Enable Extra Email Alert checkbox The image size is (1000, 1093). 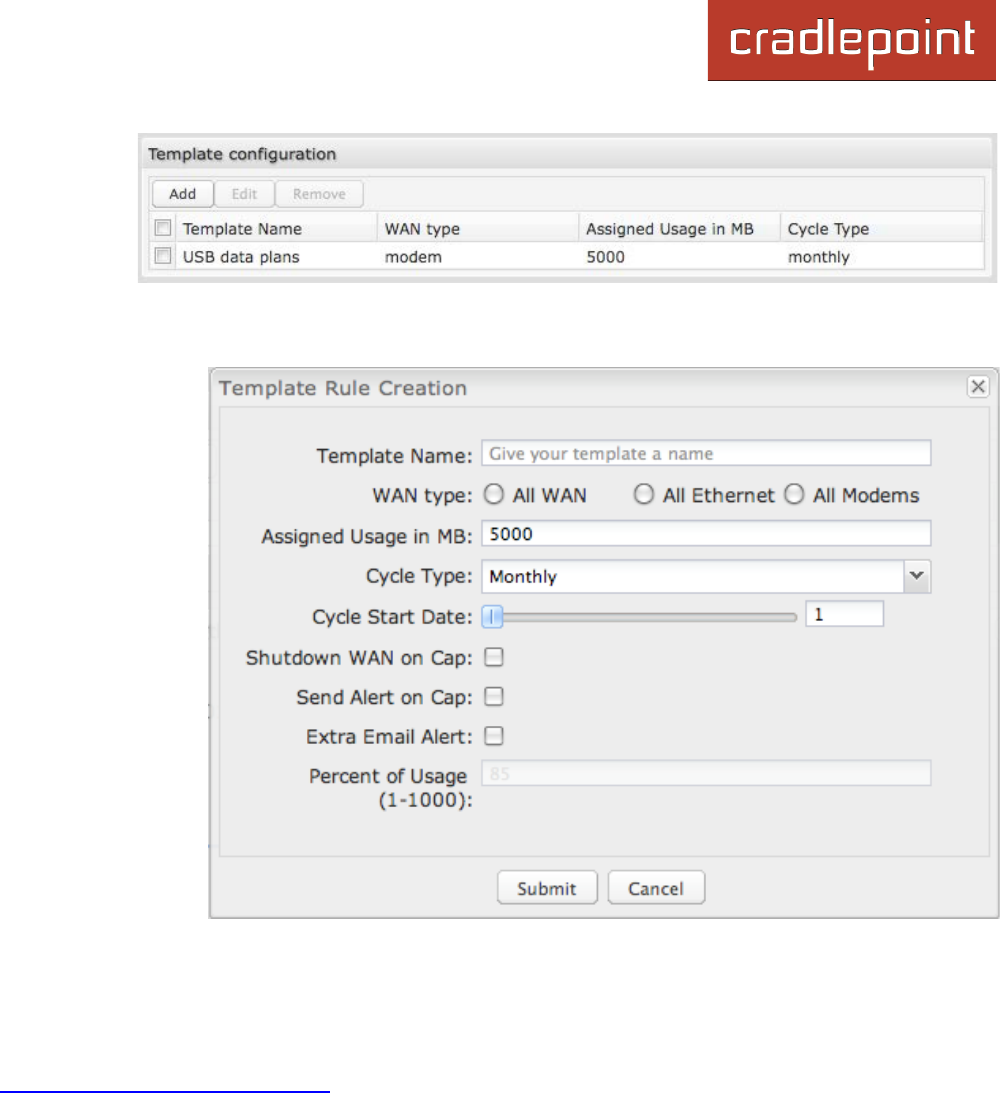click(x=494, y=735)
